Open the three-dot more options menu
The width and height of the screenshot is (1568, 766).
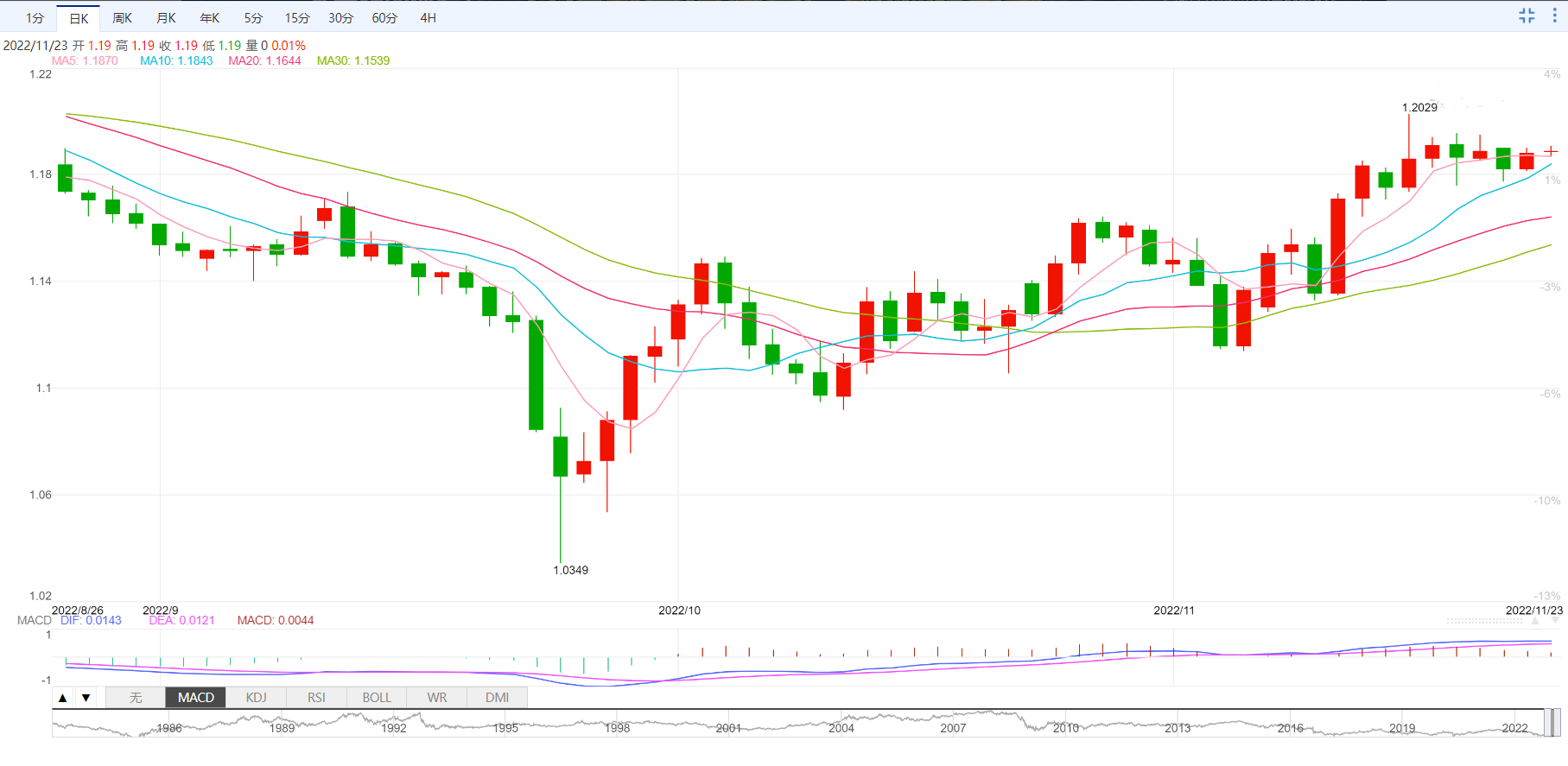click(1554, 16)
